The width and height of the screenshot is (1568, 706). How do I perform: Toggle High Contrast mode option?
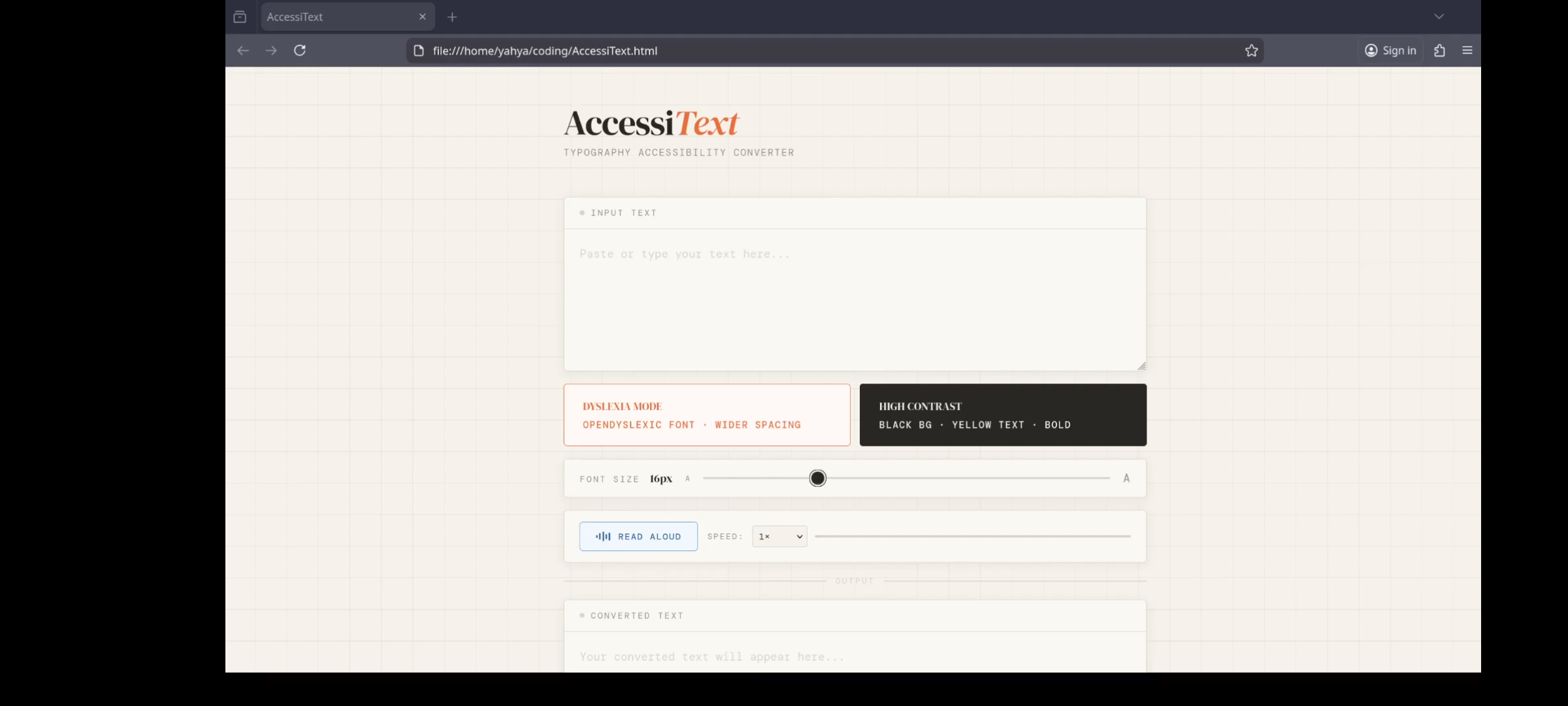tap(1003, 415)
